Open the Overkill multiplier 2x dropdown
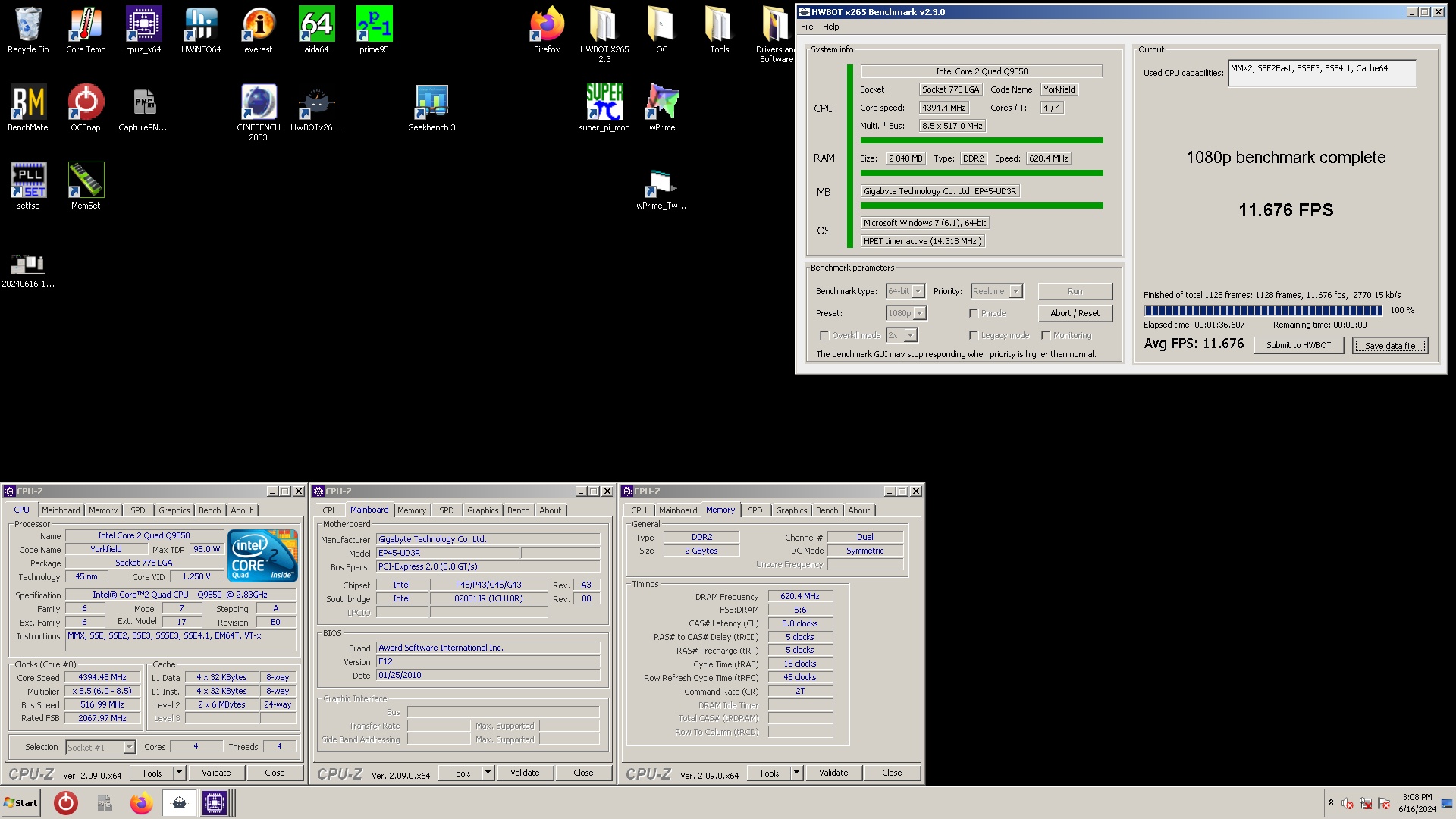Viewport: 1456px width, 819px height. pos(902,335)
